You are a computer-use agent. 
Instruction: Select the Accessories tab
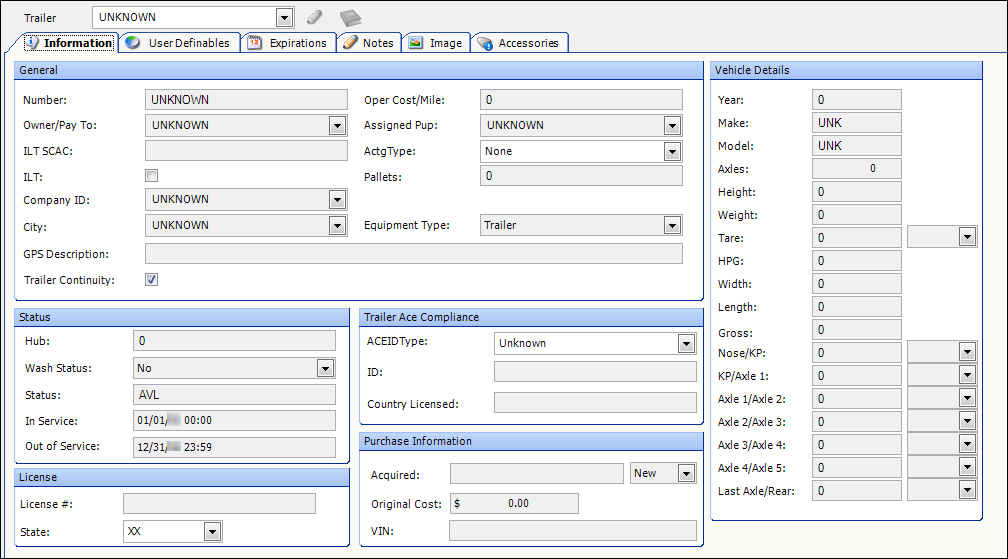click(x=518, y=43)
